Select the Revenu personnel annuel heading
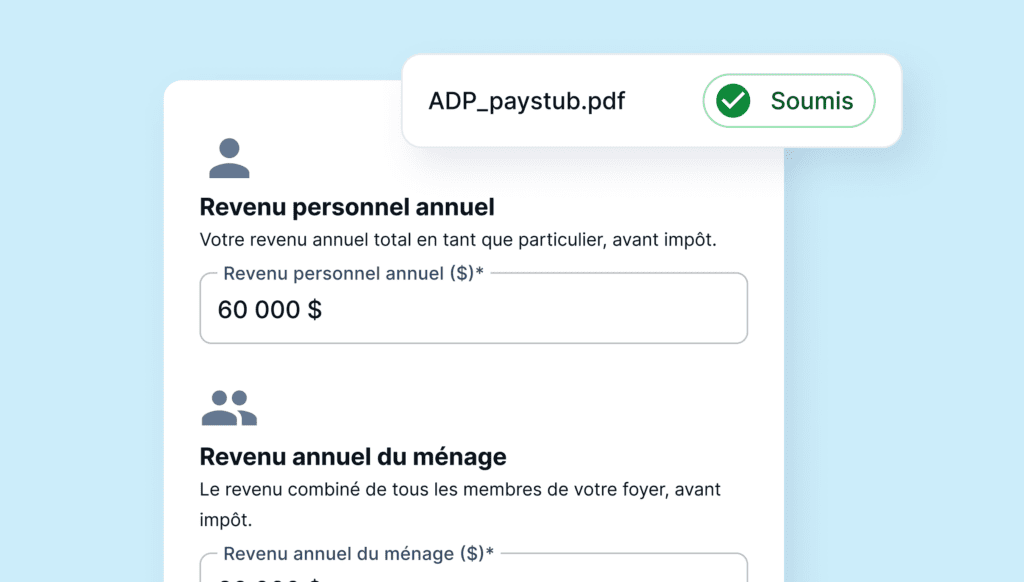The width and height of the screenshot is (1024, 582). click(347, 208)
